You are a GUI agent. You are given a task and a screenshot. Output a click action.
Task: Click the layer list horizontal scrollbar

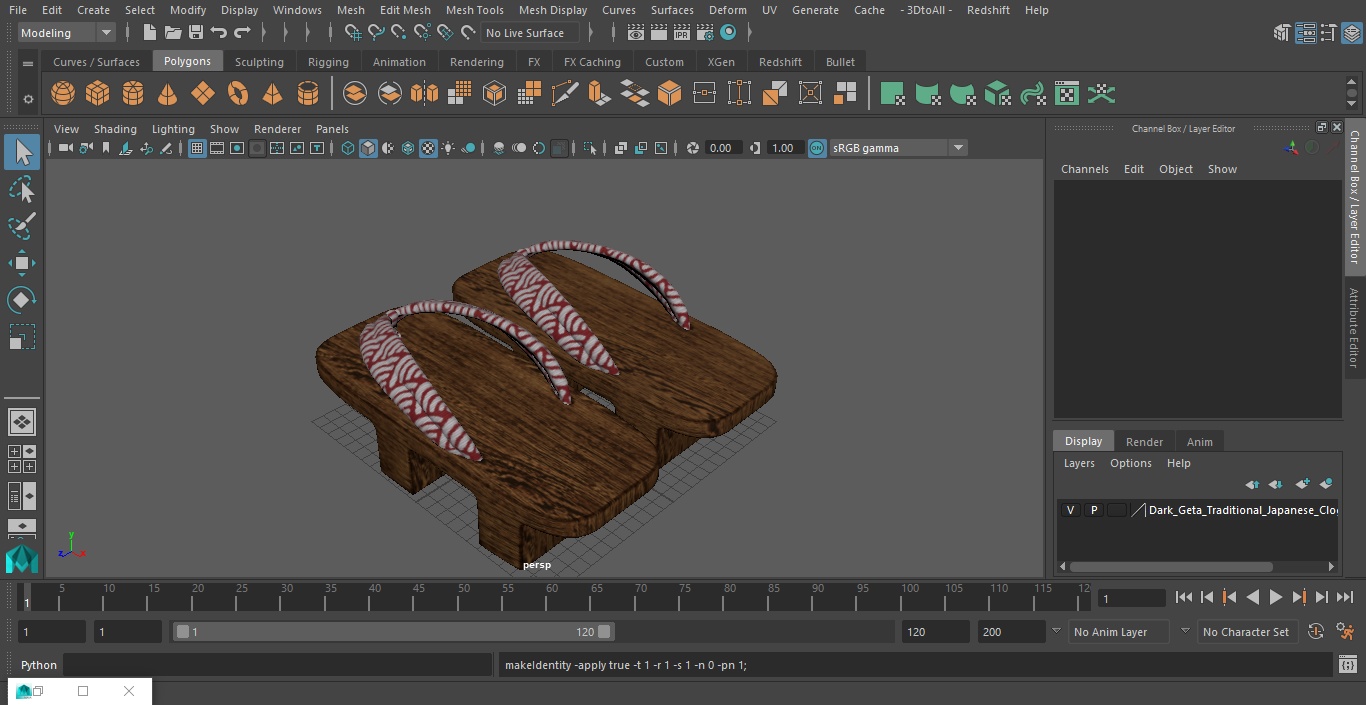click(1170, 566)
